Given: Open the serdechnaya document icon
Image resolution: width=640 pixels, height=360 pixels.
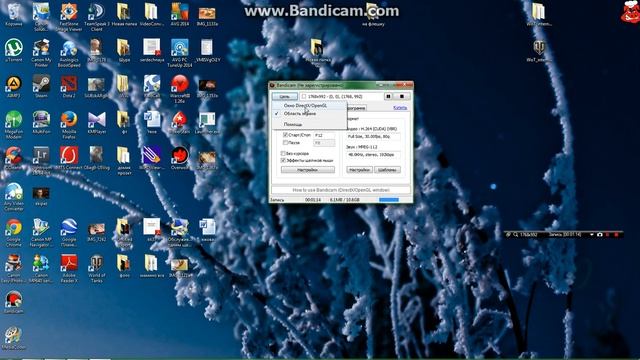Looking at the screenshot, I should [x=151, y=50].
